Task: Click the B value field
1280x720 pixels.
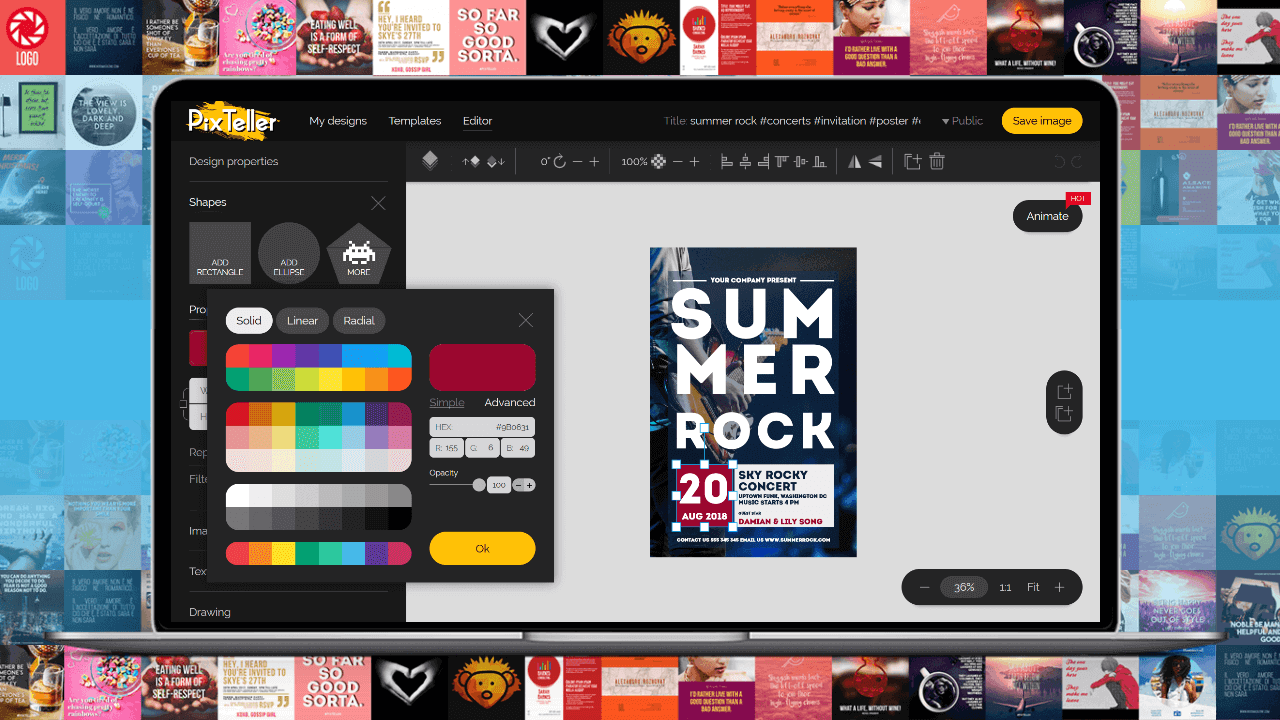Action: coord(518,448)
